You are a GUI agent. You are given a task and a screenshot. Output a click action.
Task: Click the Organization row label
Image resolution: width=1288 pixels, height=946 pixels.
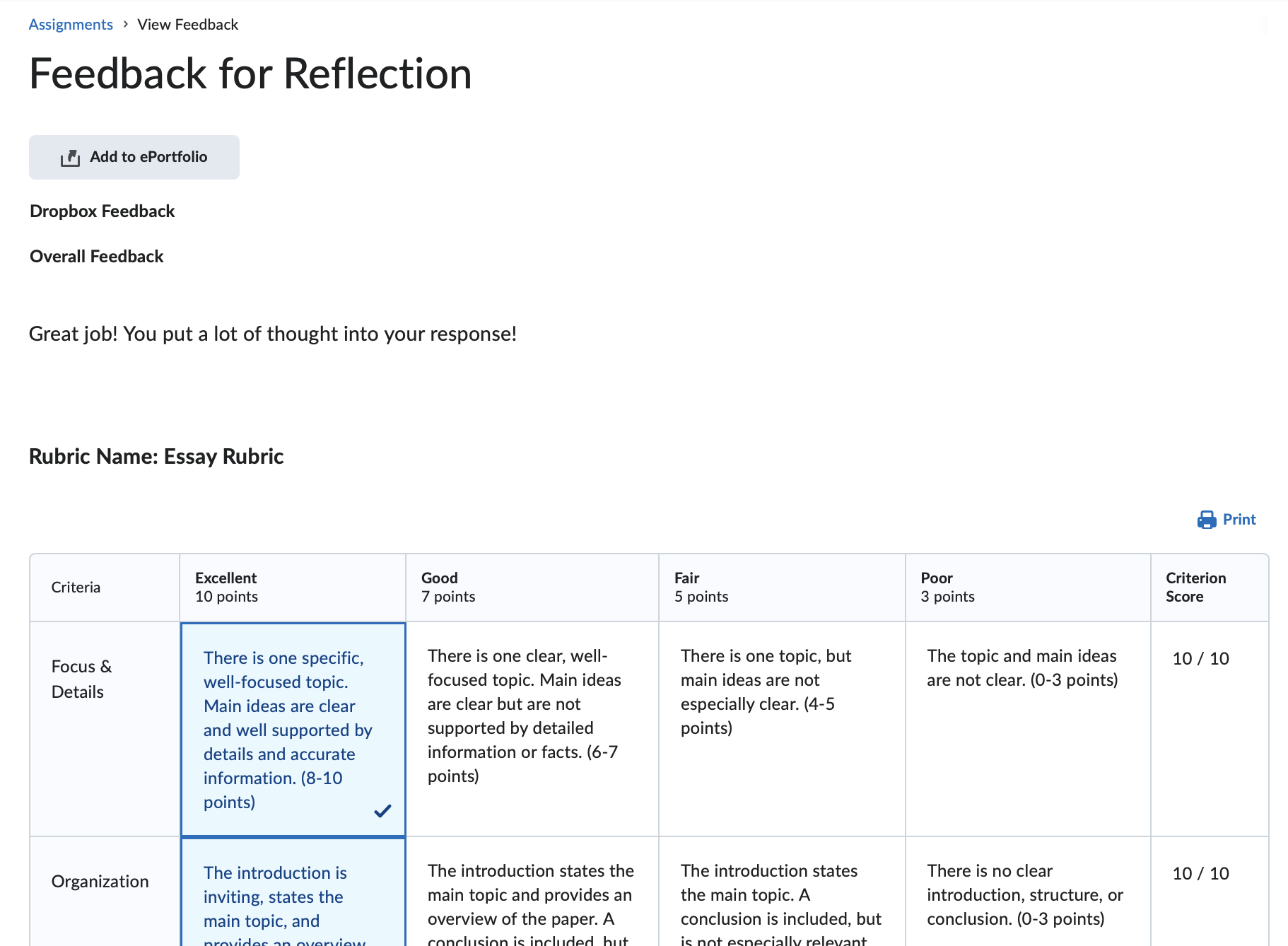(100, 881)
